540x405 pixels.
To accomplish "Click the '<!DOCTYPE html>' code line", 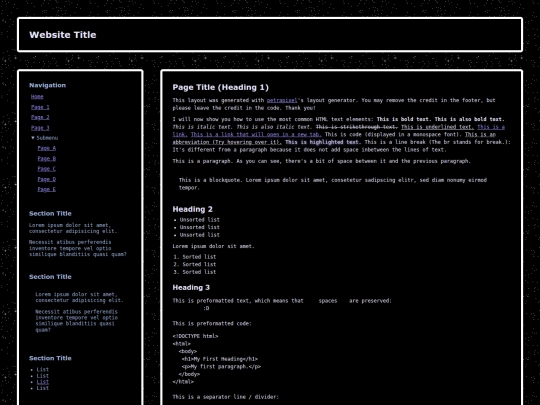I will tap(195, 336).
